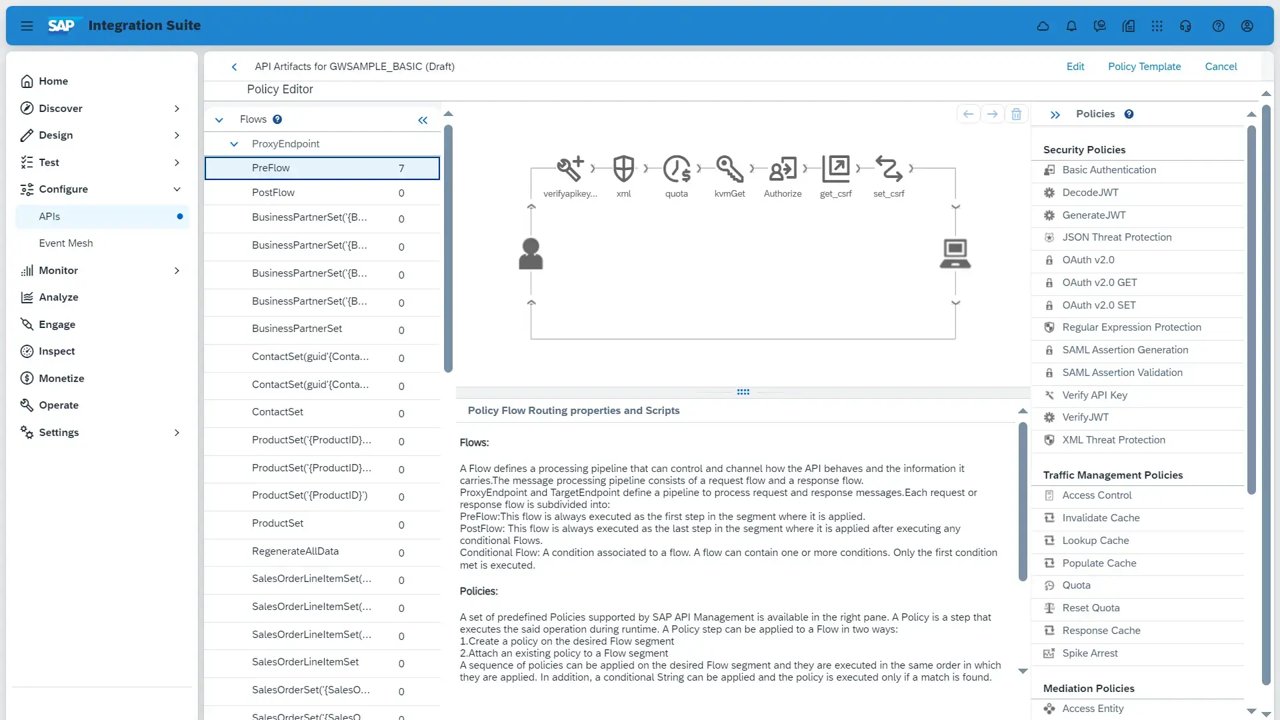Collapse the ProxyEndpoint tree node

point(234,144)
